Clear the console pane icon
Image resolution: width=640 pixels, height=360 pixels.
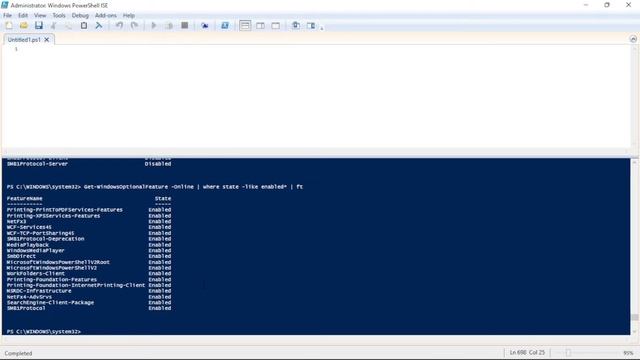[x=99, y=25]
